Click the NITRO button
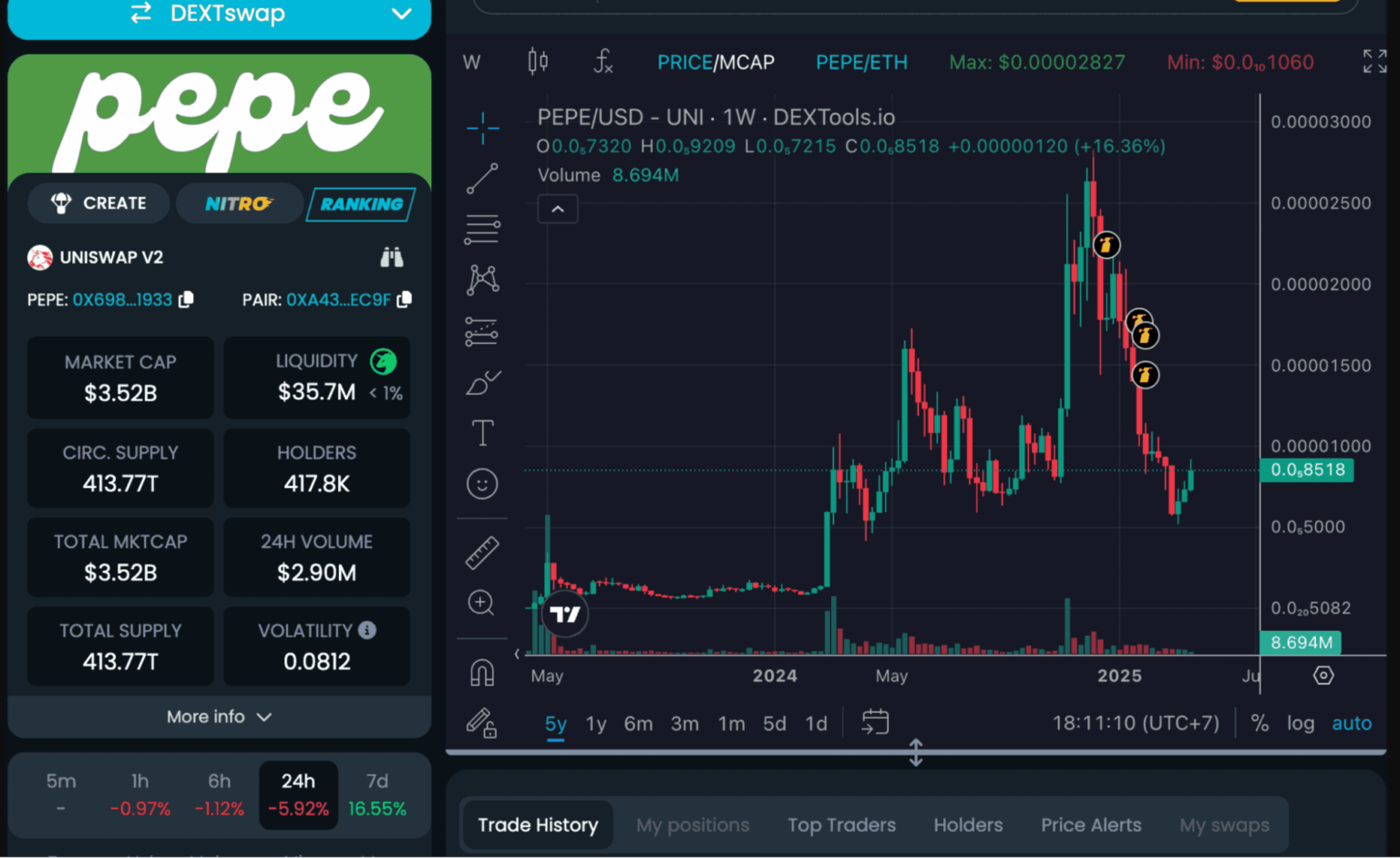This screenshot has width=1400, height=858. point(239,203)
